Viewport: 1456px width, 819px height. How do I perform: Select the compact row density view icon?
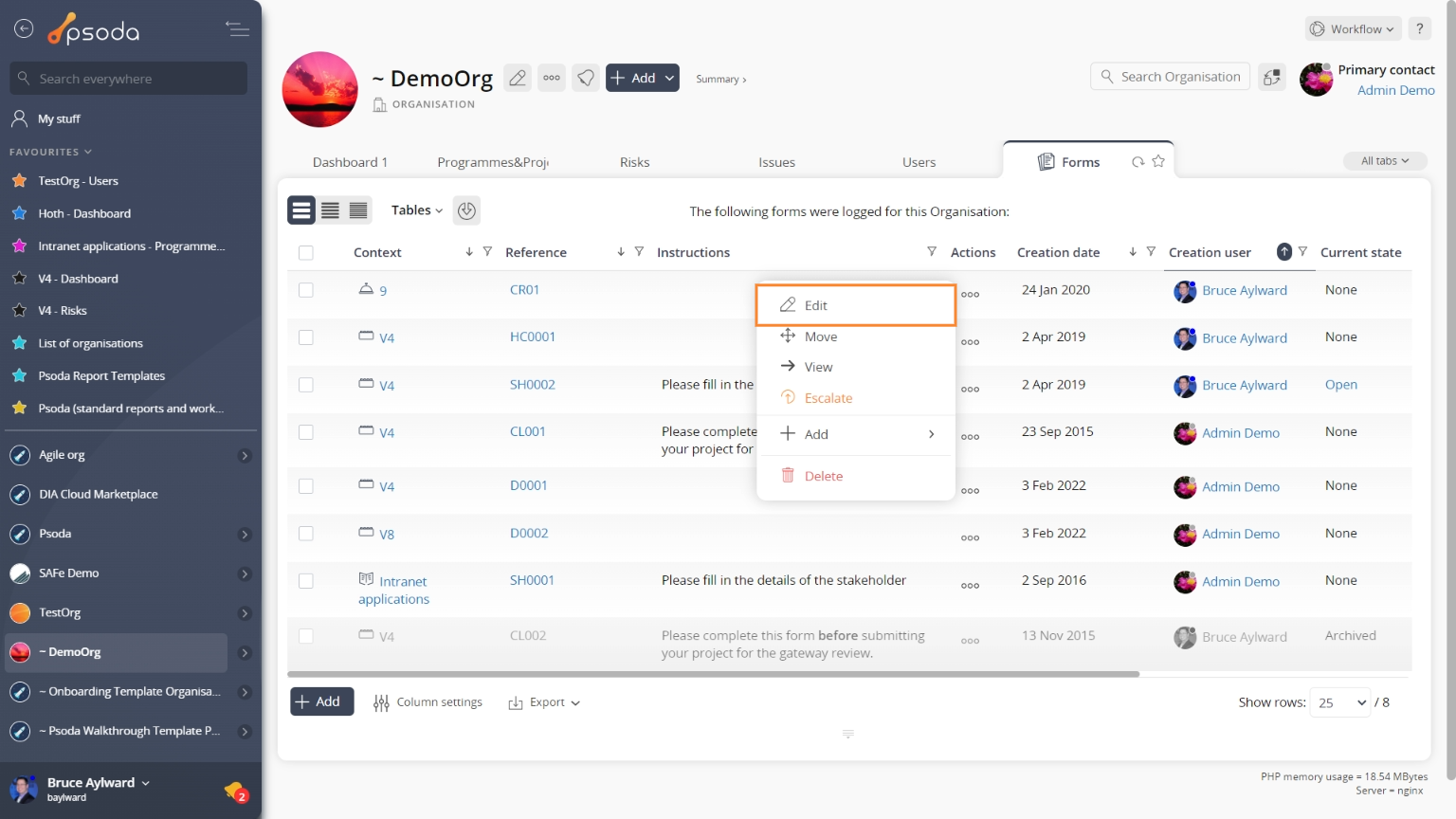tap(358, 210)
